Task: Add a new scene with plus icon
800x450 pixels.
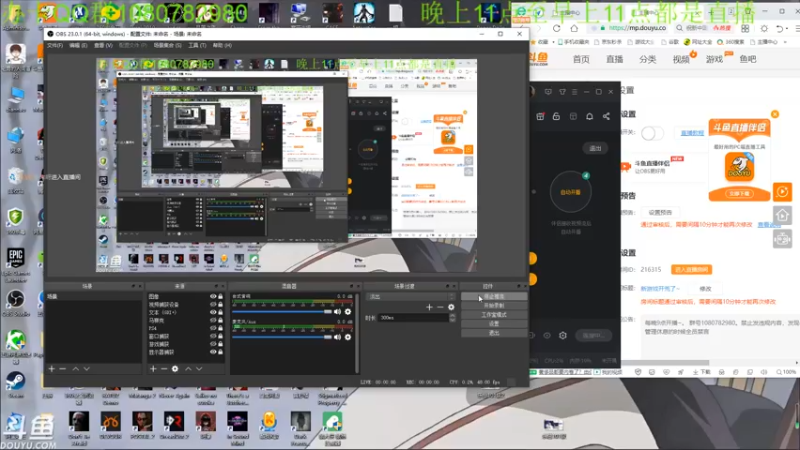Action: point(52,368)
